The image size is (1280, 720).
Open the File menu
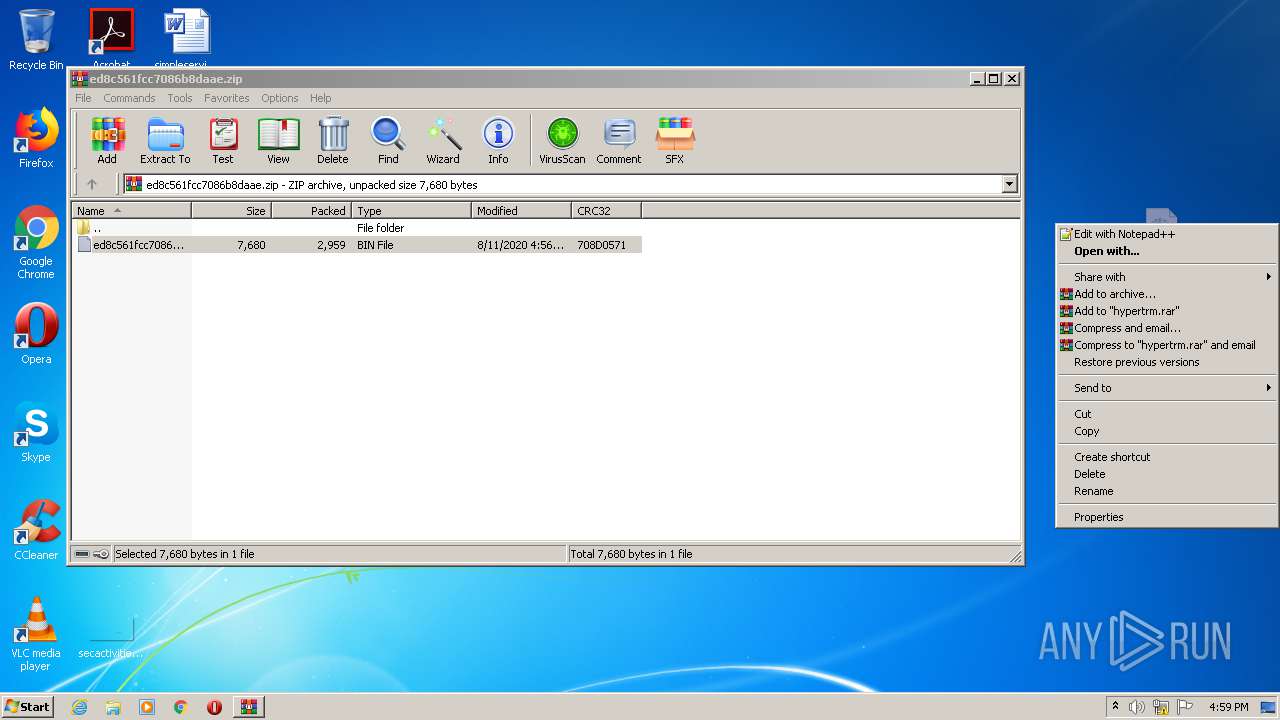83,98
